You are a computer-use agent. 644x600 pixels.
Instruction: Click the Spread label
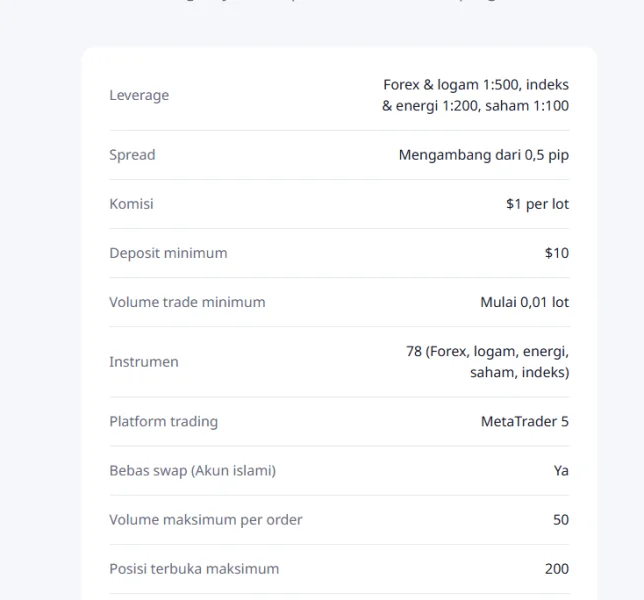[132, 155]
